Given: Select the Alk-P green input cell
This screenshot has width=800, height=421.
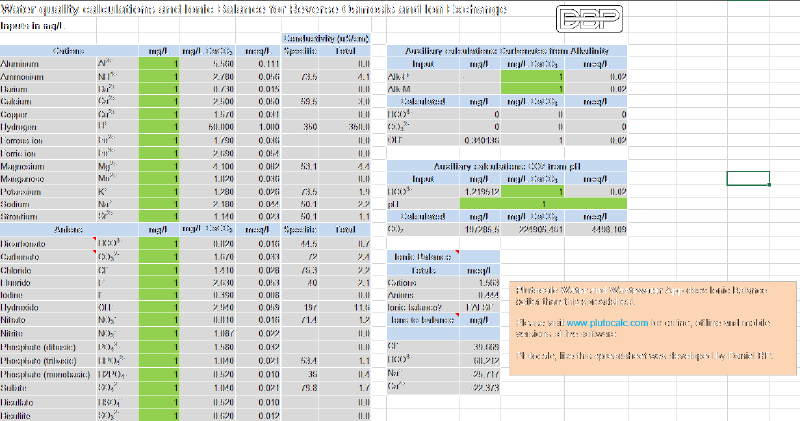Looking at the screenshot, I should click(x=533, y=77).
